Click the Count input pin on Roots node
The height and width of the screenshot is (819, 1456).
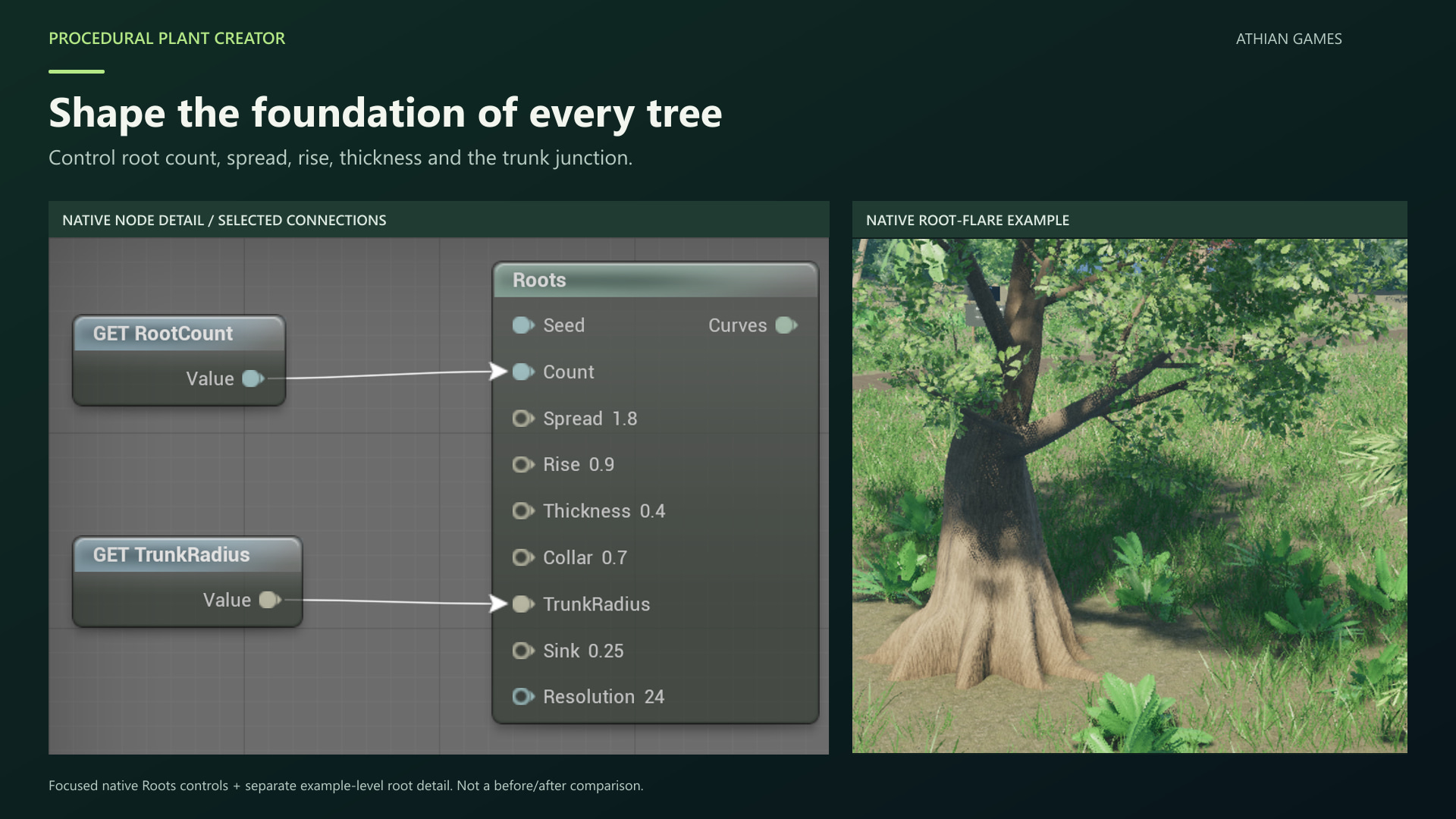click(x=523, y=372)
